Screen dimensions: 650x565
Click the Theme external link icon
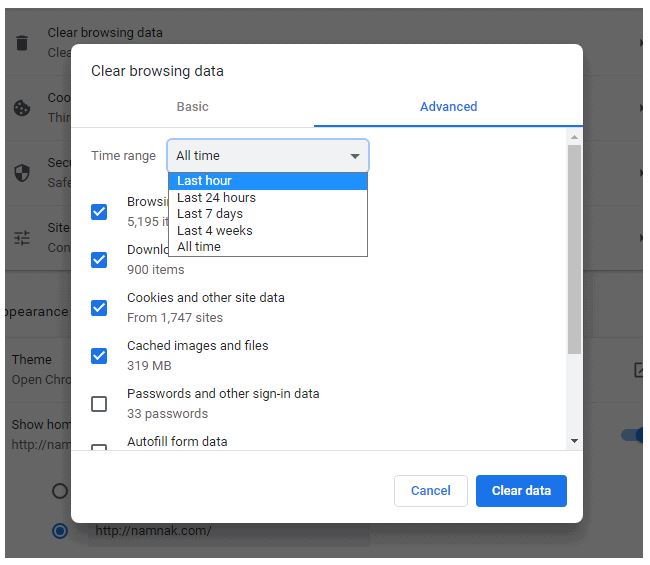pyautogui.click(x=640, y=370)
